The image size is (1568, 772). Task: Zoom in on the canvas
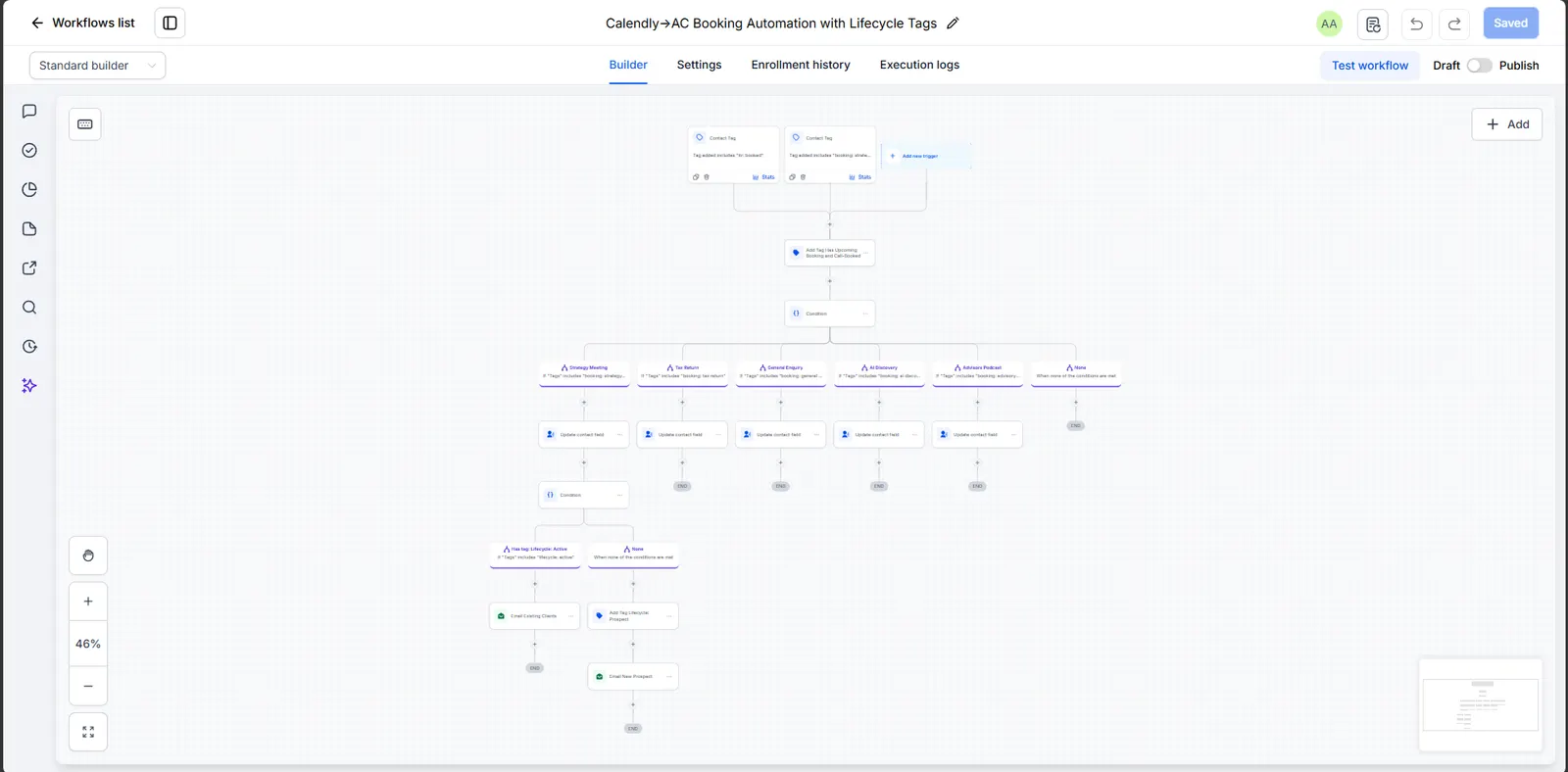(x=88, y=602)
